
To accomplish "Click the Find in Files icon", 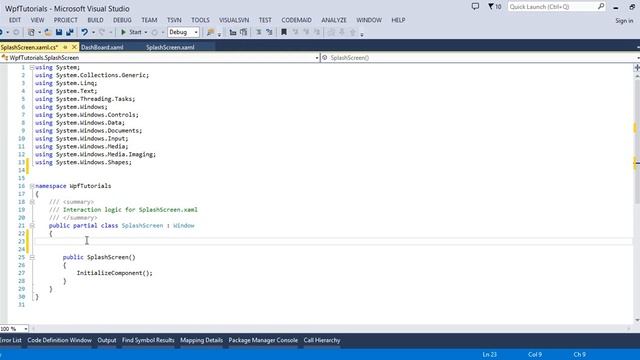I will [211, 32].
